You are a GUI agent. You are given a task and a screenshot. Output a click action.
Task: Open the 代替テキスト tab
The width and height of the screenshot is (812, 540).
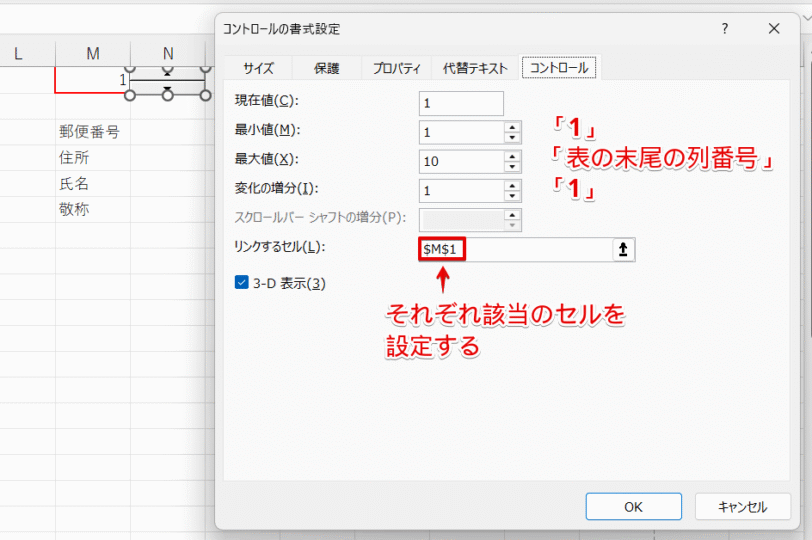(475, 68)
